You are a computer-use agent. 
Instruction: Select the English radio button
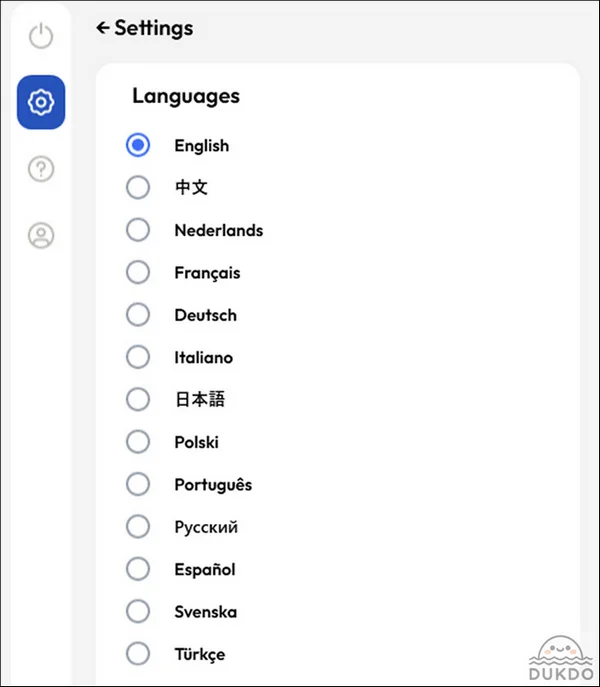[138, 145]
